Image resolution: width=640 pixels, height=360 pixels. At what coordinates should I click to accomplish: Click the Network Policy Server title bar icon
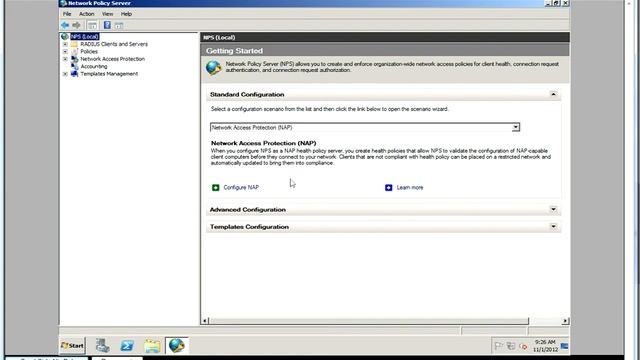click(x=63, y=3)
